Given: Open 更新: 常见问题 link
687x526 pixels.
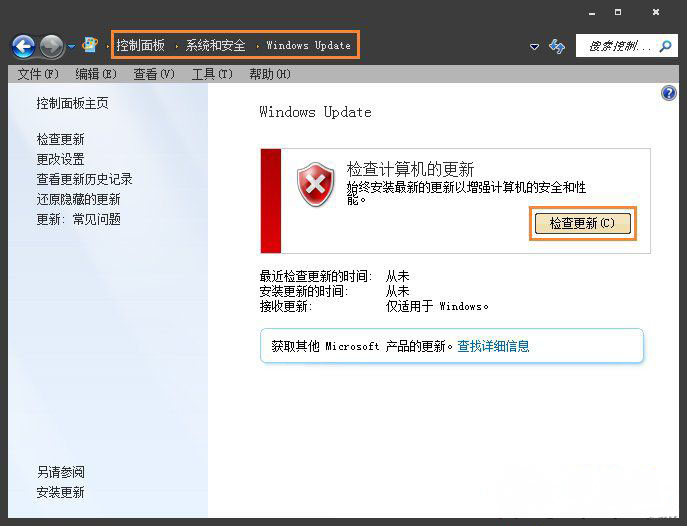Looking at the screenshot, I should (78, 219).
